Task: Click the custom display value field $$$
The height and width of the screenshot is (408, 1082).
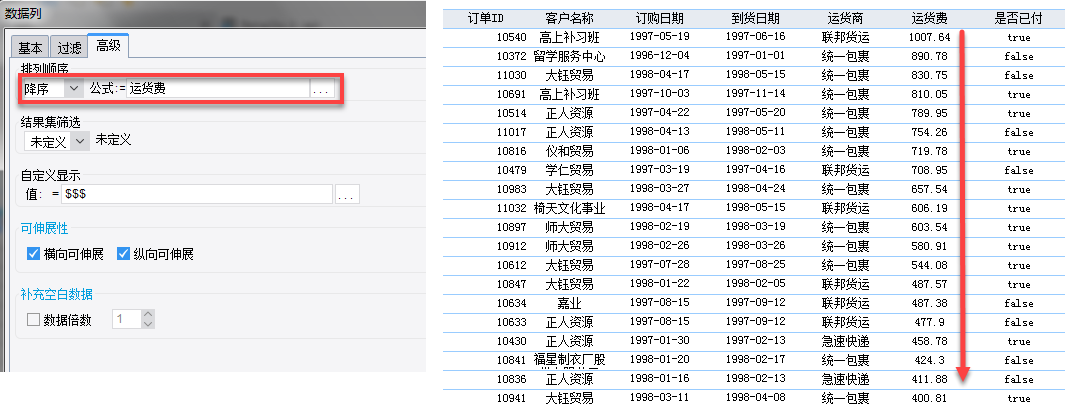Action: pyautogui.click(x=197, y=195)
